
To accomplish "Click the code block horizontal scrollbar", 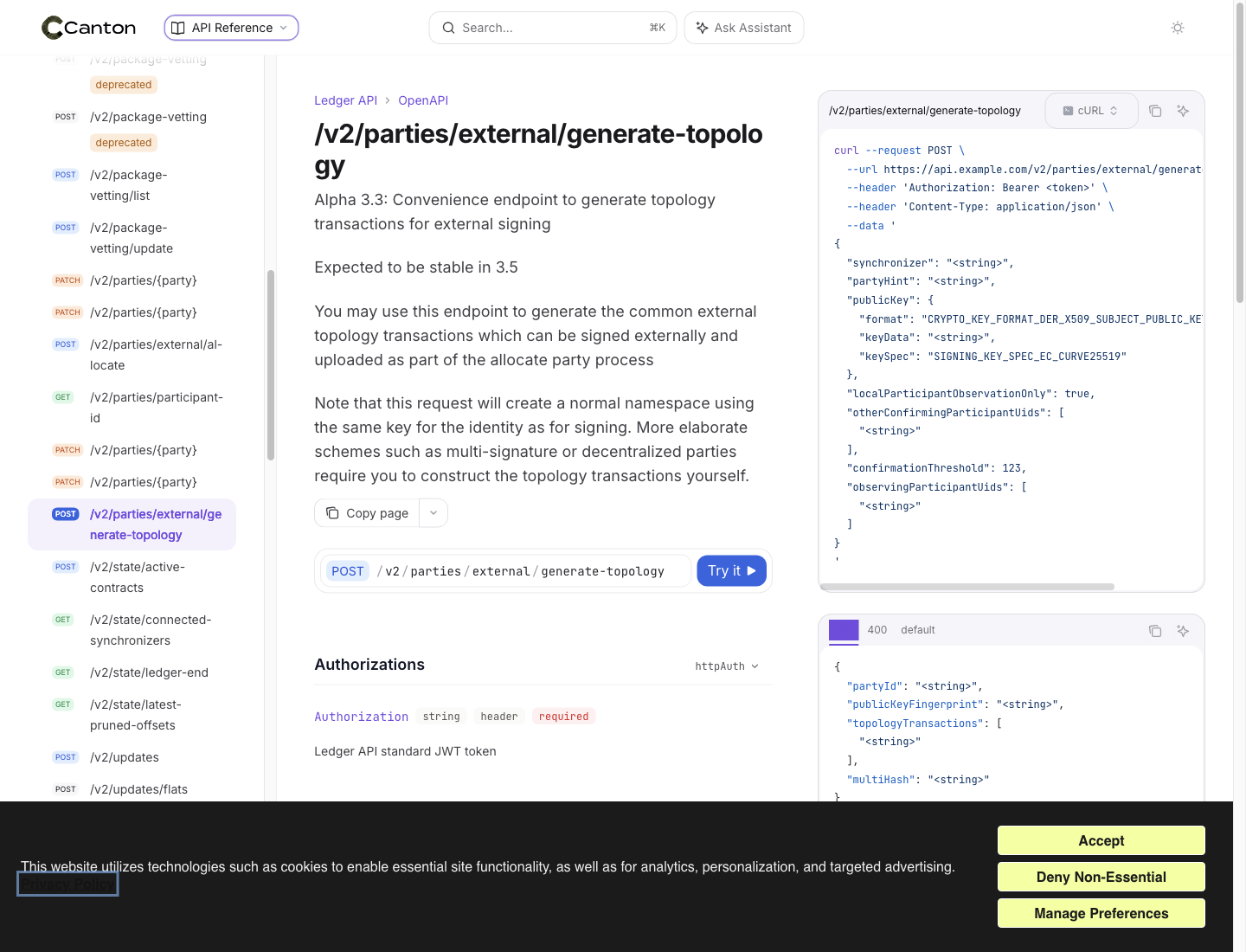I will tap(967, 587).
